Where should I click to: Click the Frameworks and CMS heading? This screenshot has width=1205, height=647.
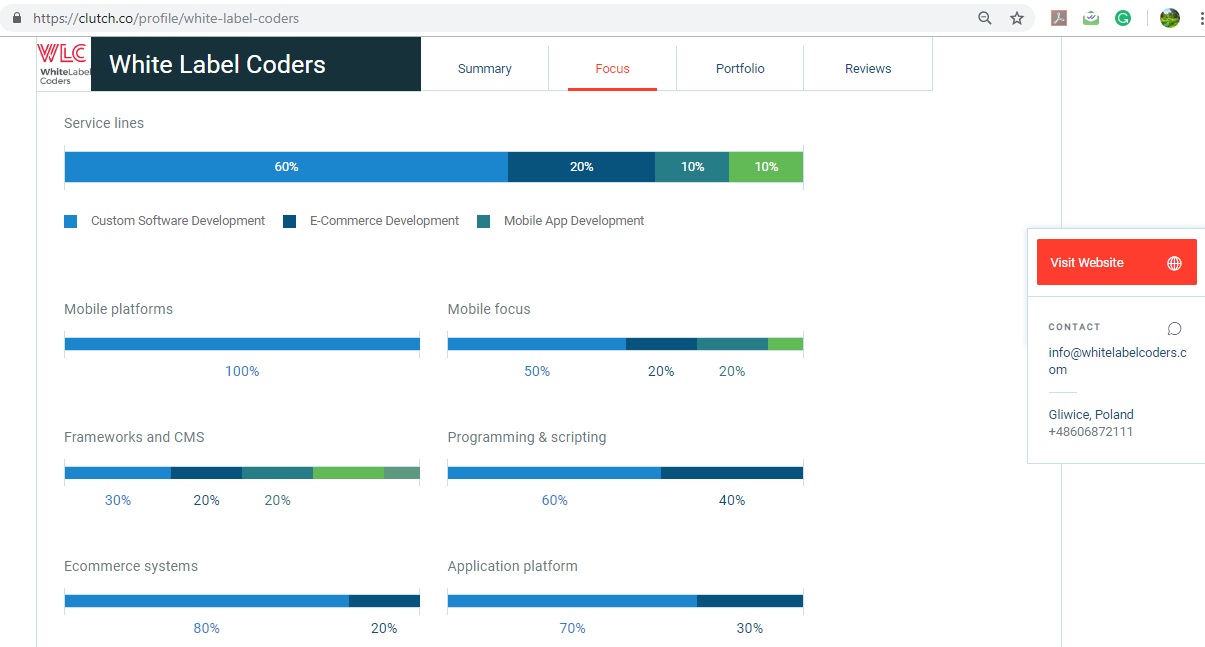(134, 437)
